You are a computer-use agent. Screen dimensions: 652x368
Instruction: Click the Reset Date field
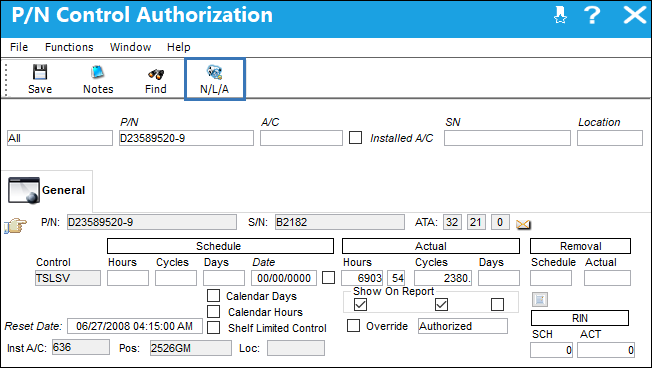click(x=135, y=326)
